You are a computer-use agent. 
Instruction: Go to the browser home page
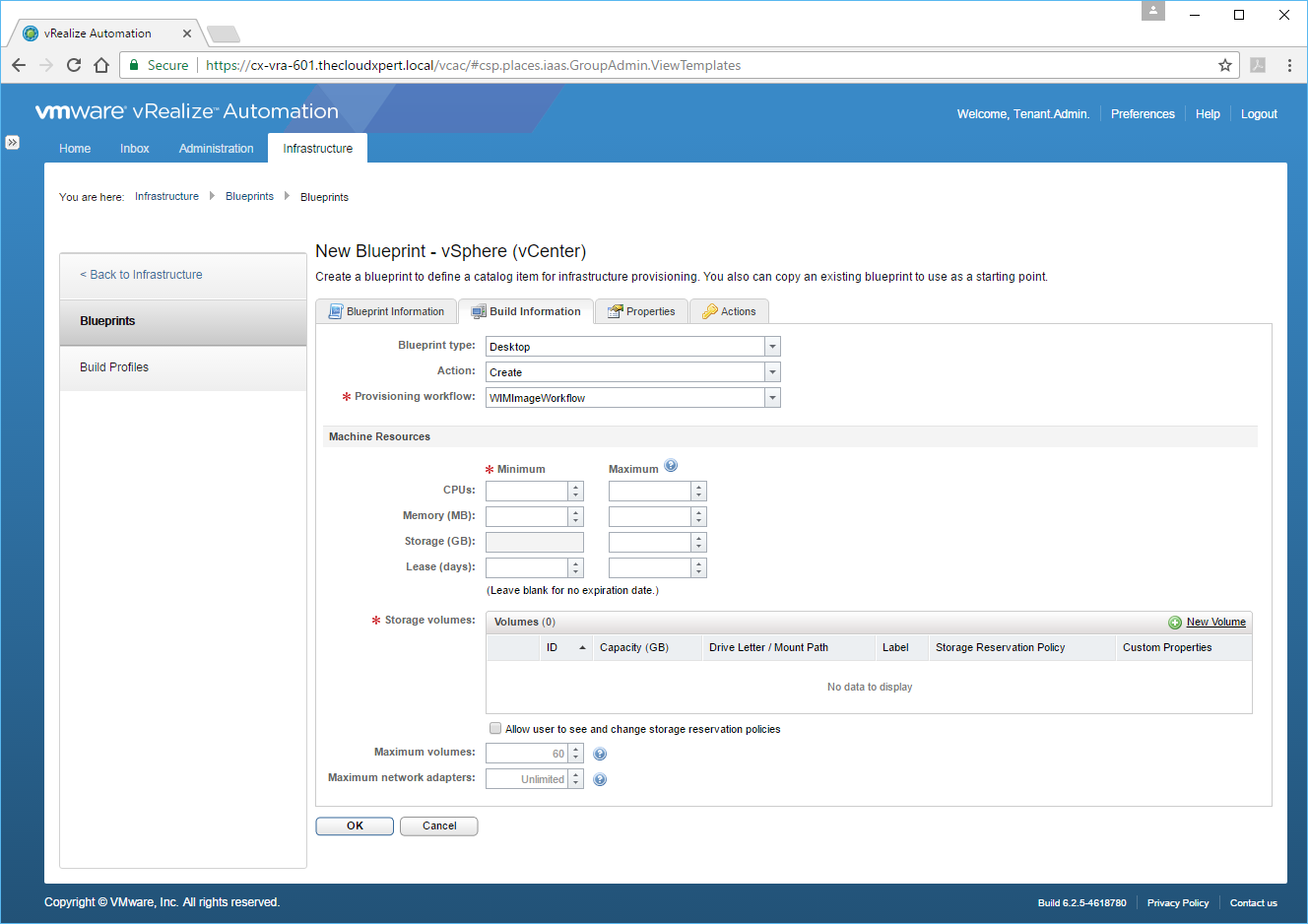(101, 66)
